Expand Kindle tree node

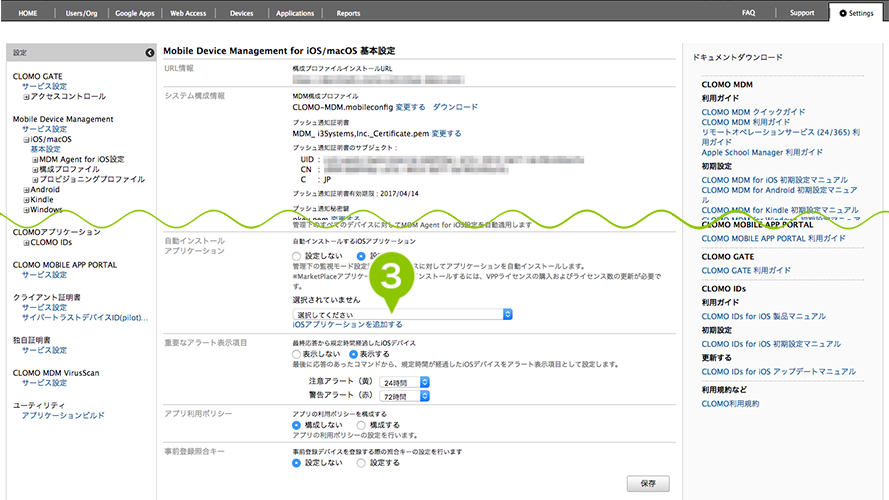click(x=26, y=200)
